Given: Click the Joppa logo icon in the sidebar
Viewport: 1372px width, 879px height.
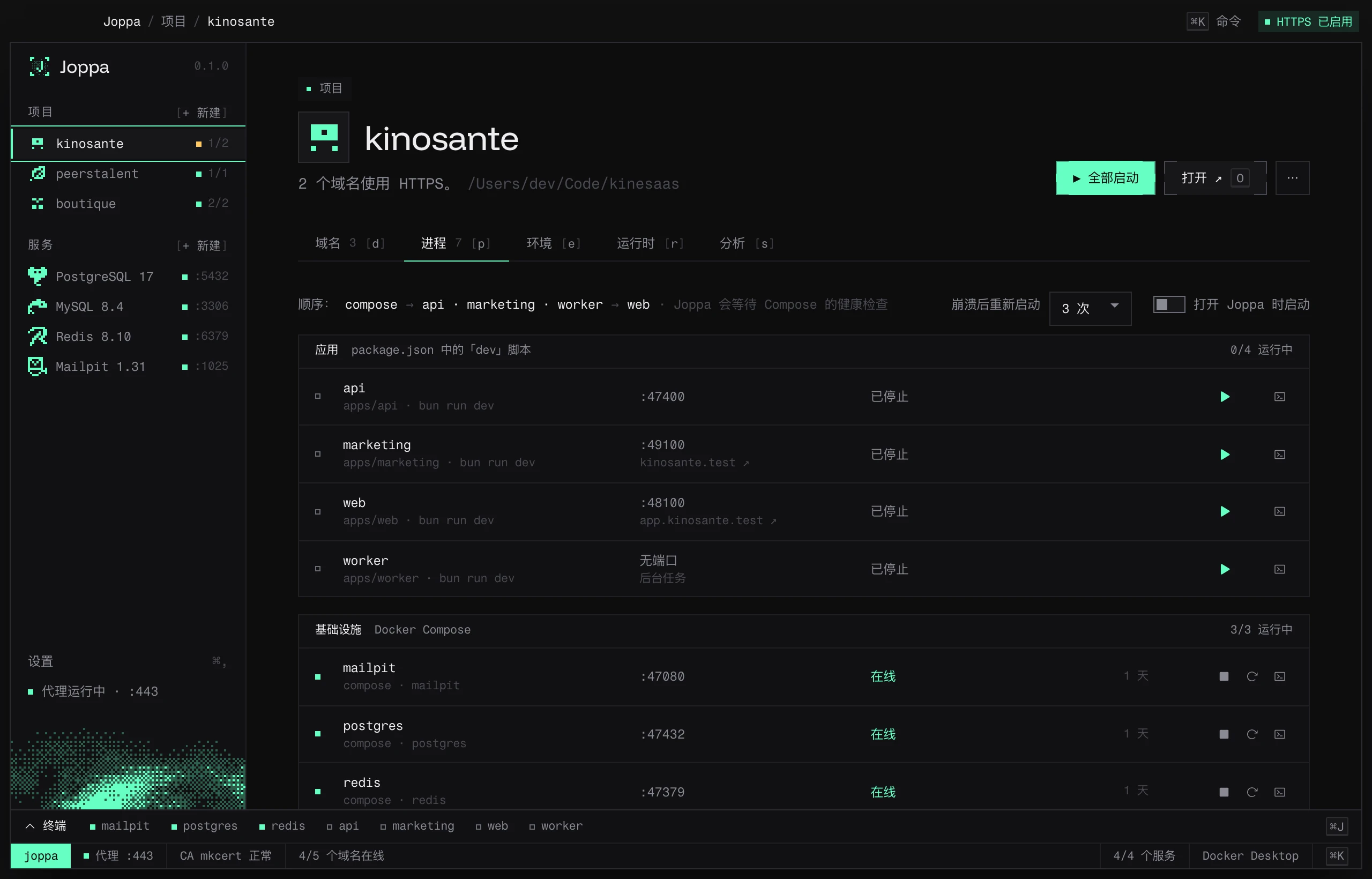Looking at the screenshot, I should pyautogui.click(x=39, y=67).
